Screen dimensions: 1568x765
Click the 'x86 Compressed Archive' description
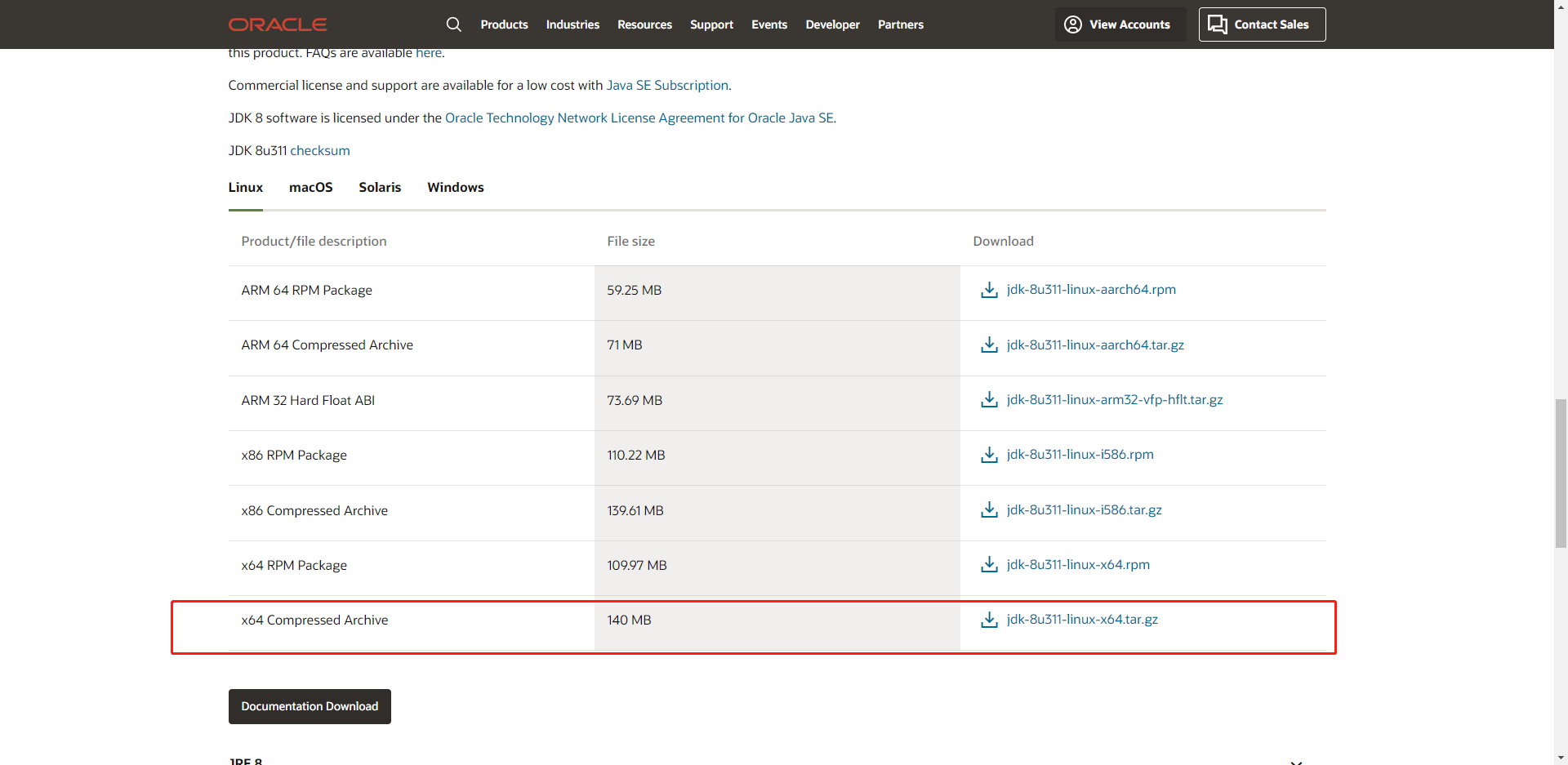pyautogui.click(x=314, y=510)
